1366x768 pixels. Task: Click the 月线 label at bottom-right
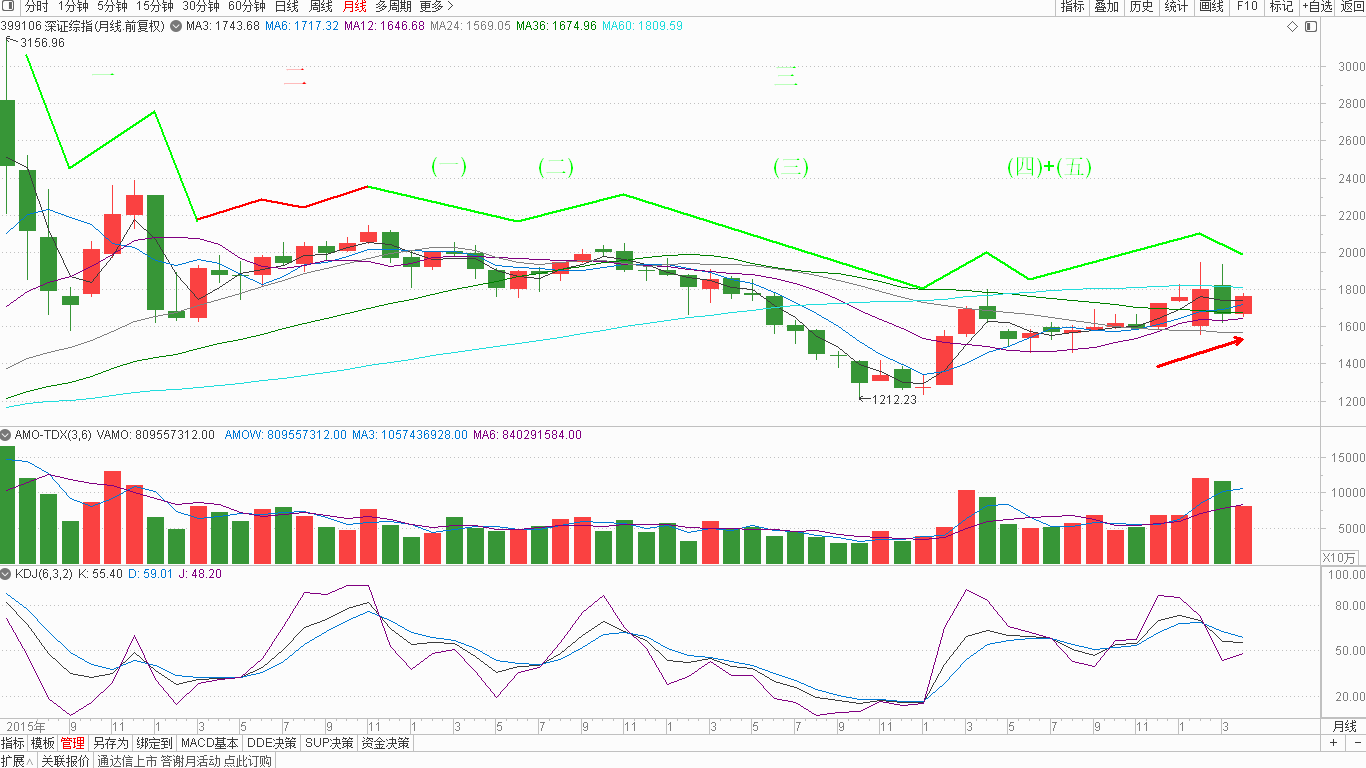click(x=1344, y=726)
